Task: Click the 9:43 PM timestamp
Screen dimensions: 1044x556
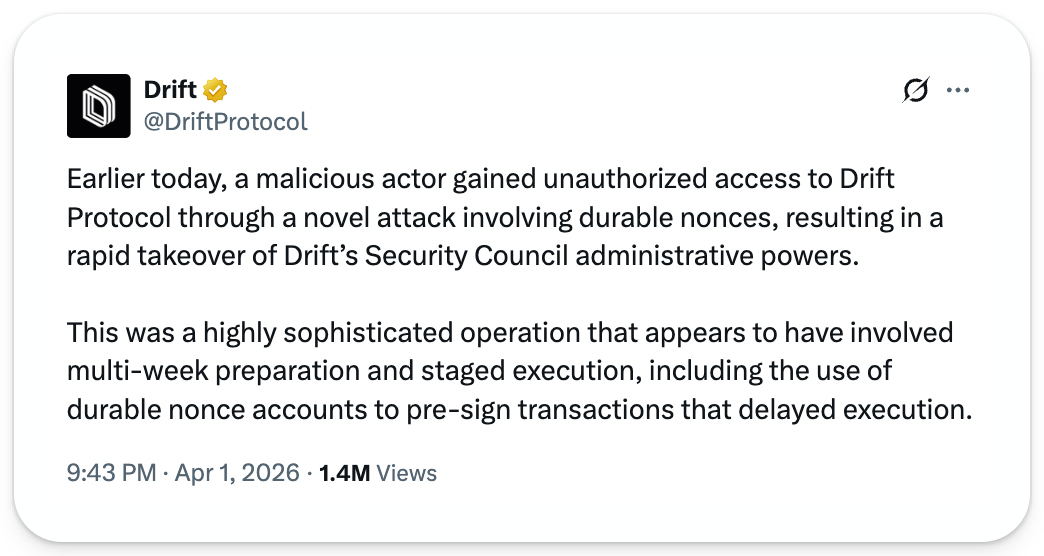Action: tap(111, 473)
